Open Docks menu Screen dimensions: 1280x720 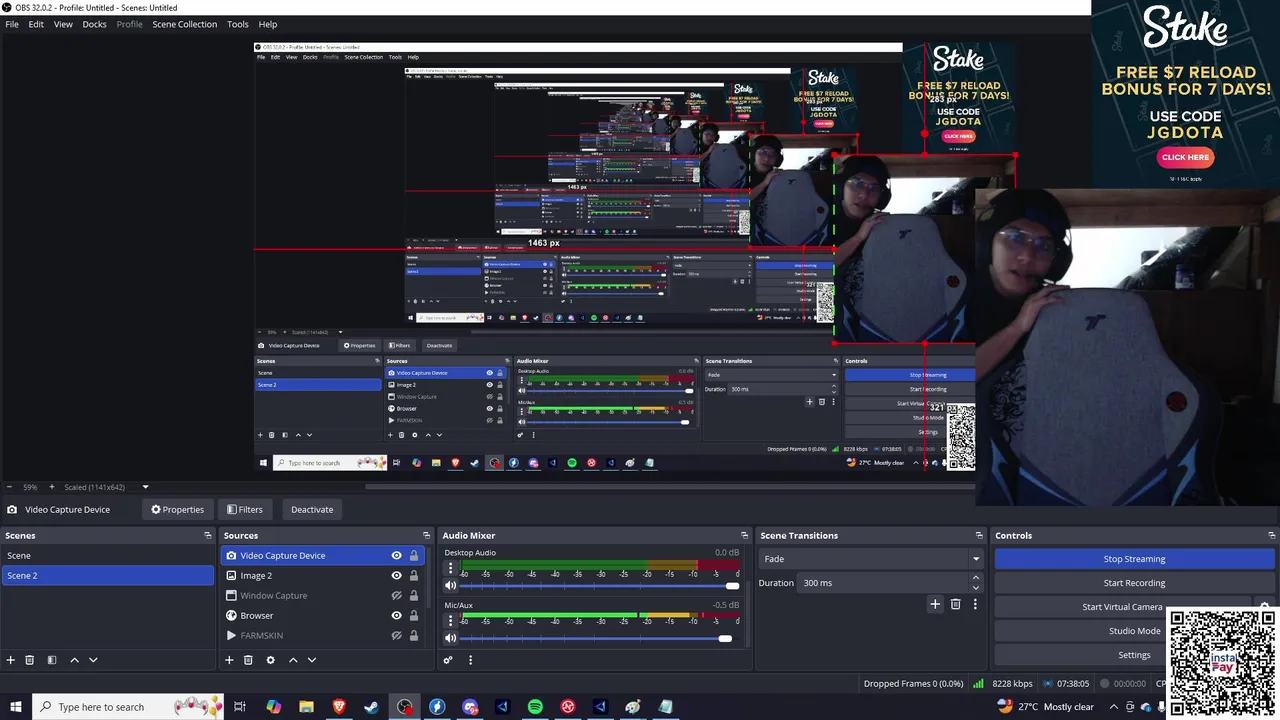click(x=94, y=24)
